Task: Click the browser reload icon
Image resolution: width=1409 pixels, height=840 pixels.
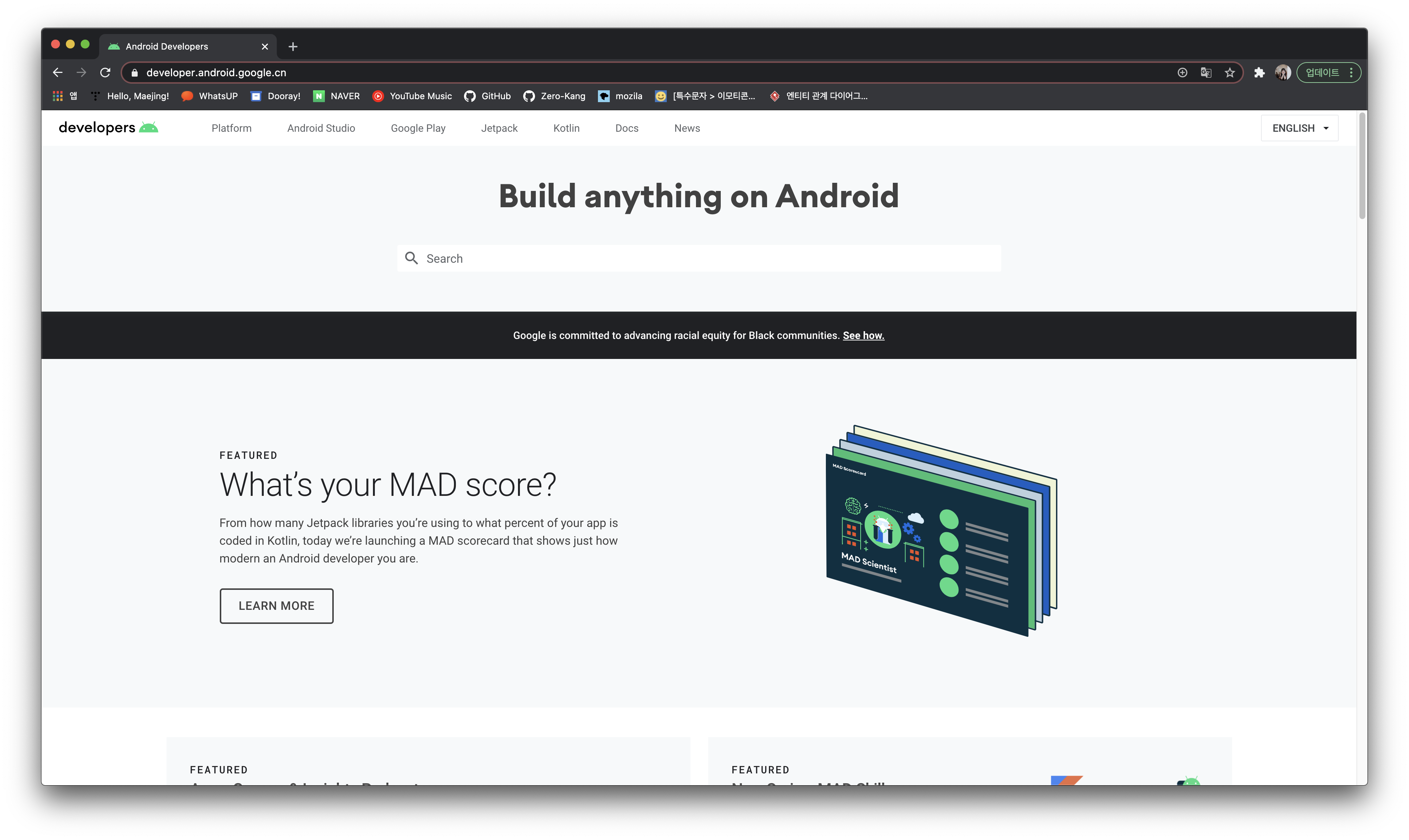Action: point(105,73)
